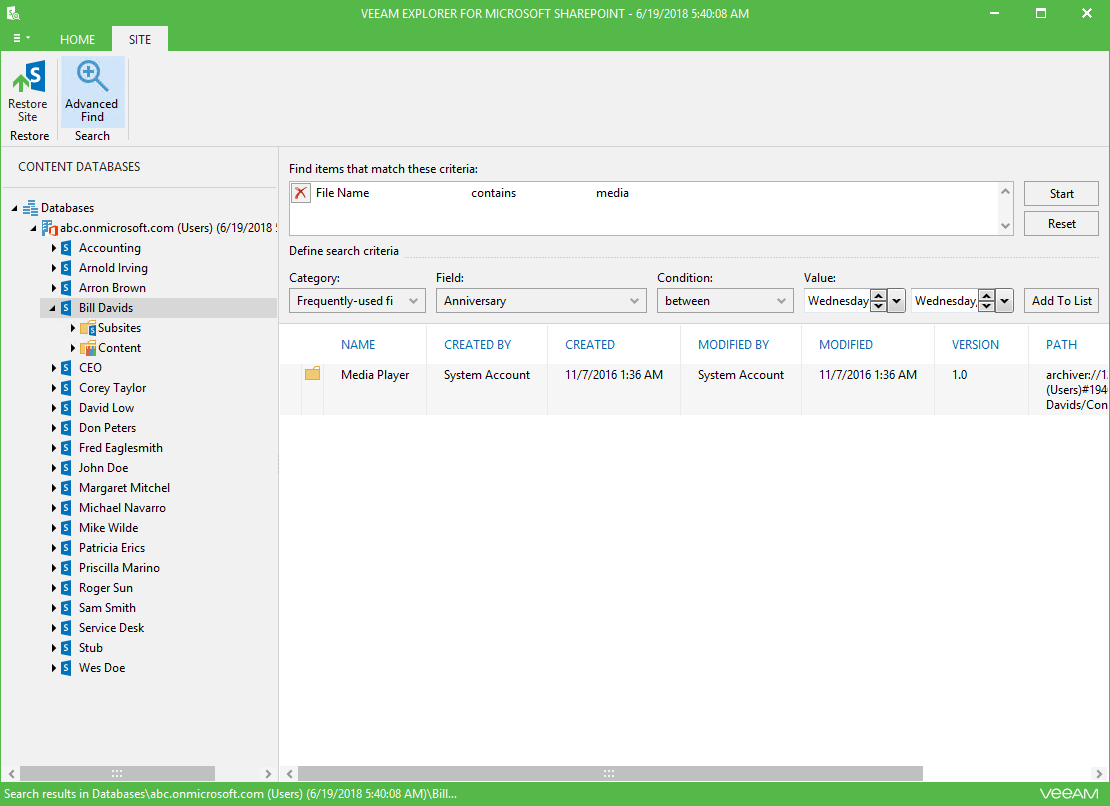Click the status bar search results text

point(230,794)
